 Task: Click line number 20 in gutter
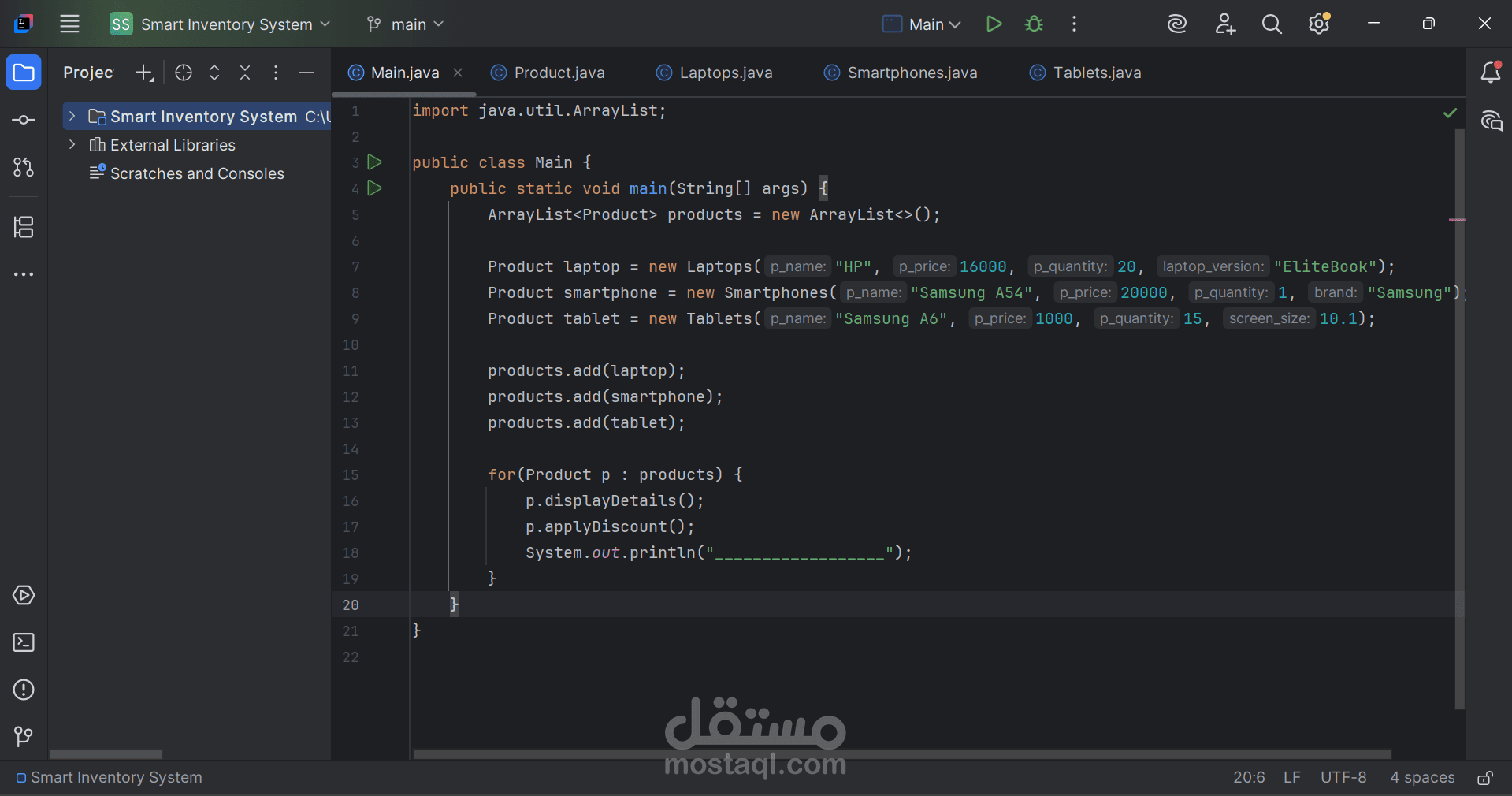point(351,604)
